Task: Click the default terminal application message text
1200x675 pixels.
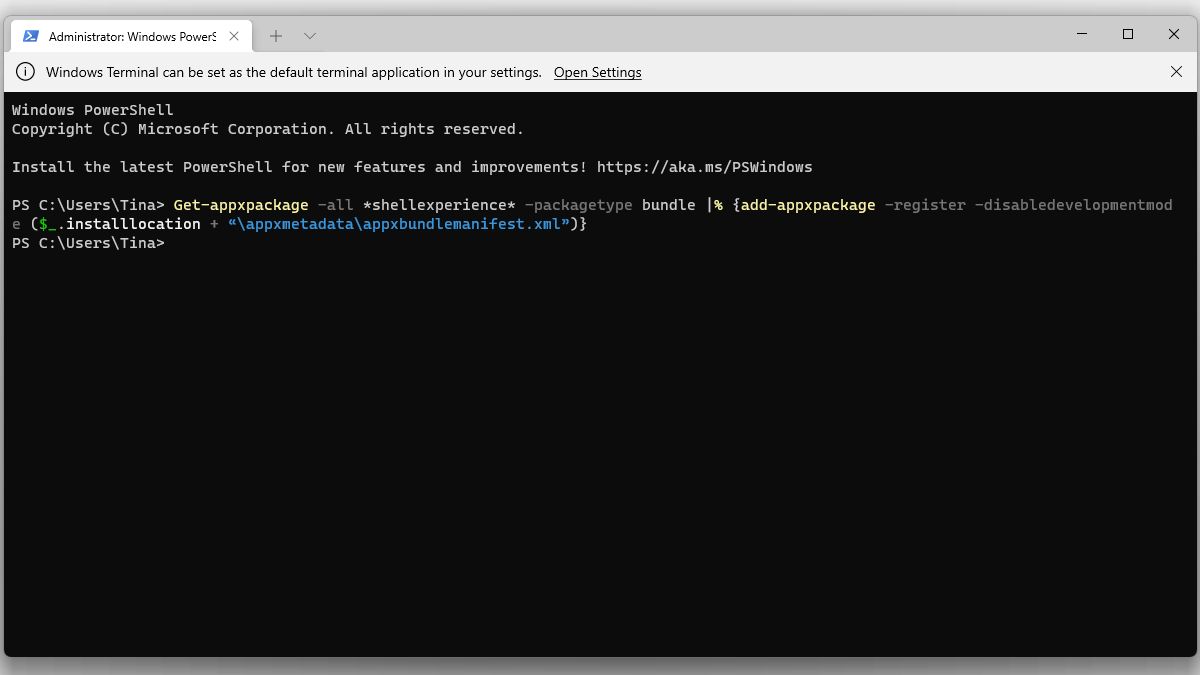Action: (x=293, y=72)
